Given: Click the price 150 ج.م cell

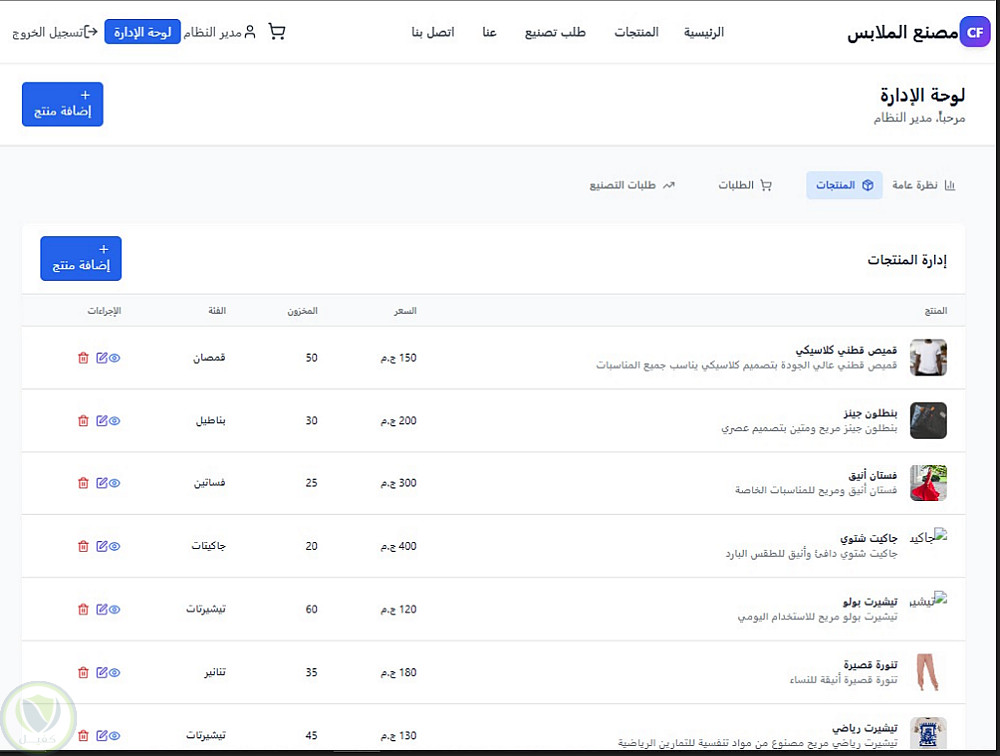Looking at the screenshot, I should tap(399, 358).
